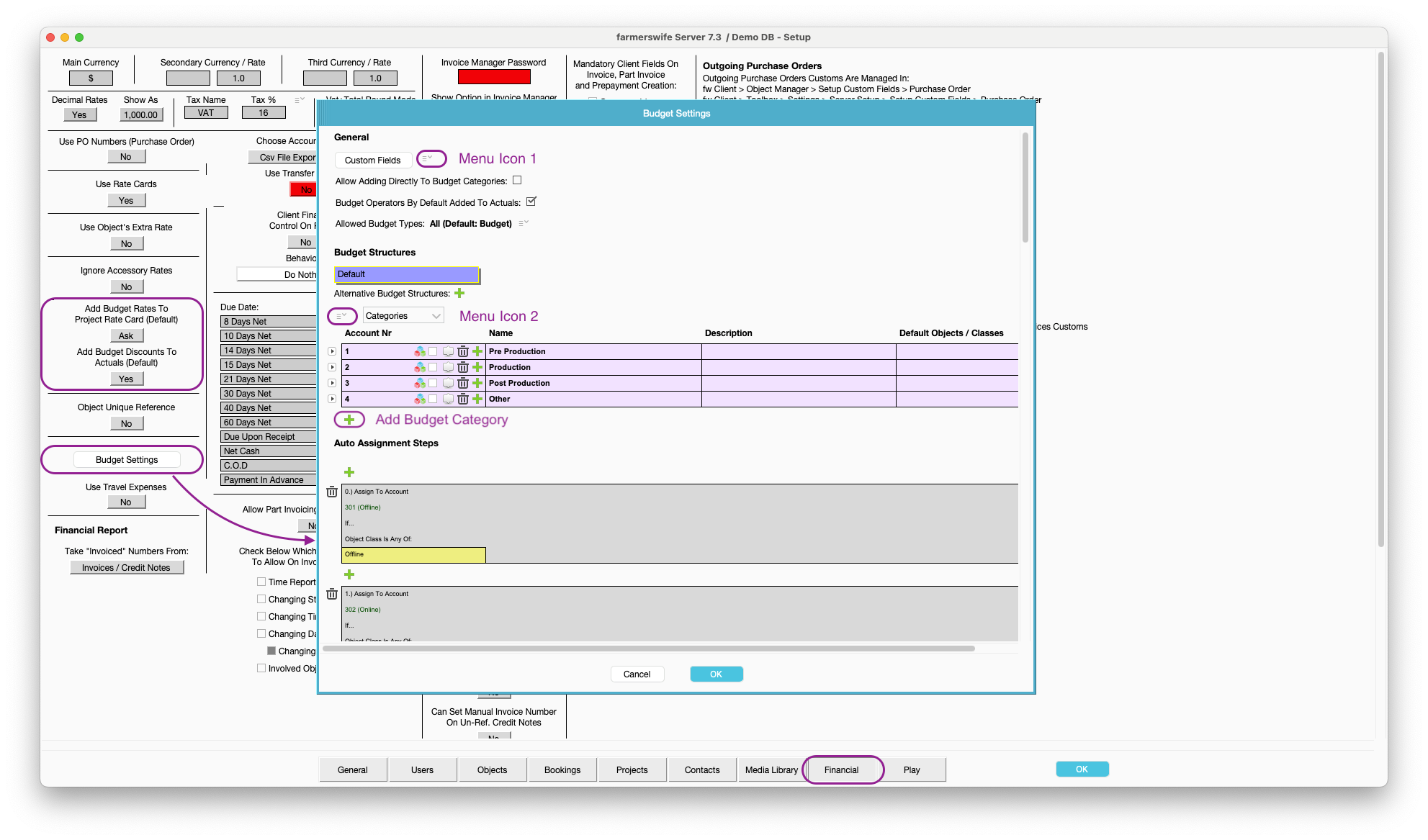Expand the Production category row
This screenshot has width=1428, height=840.
coord(332,368)
